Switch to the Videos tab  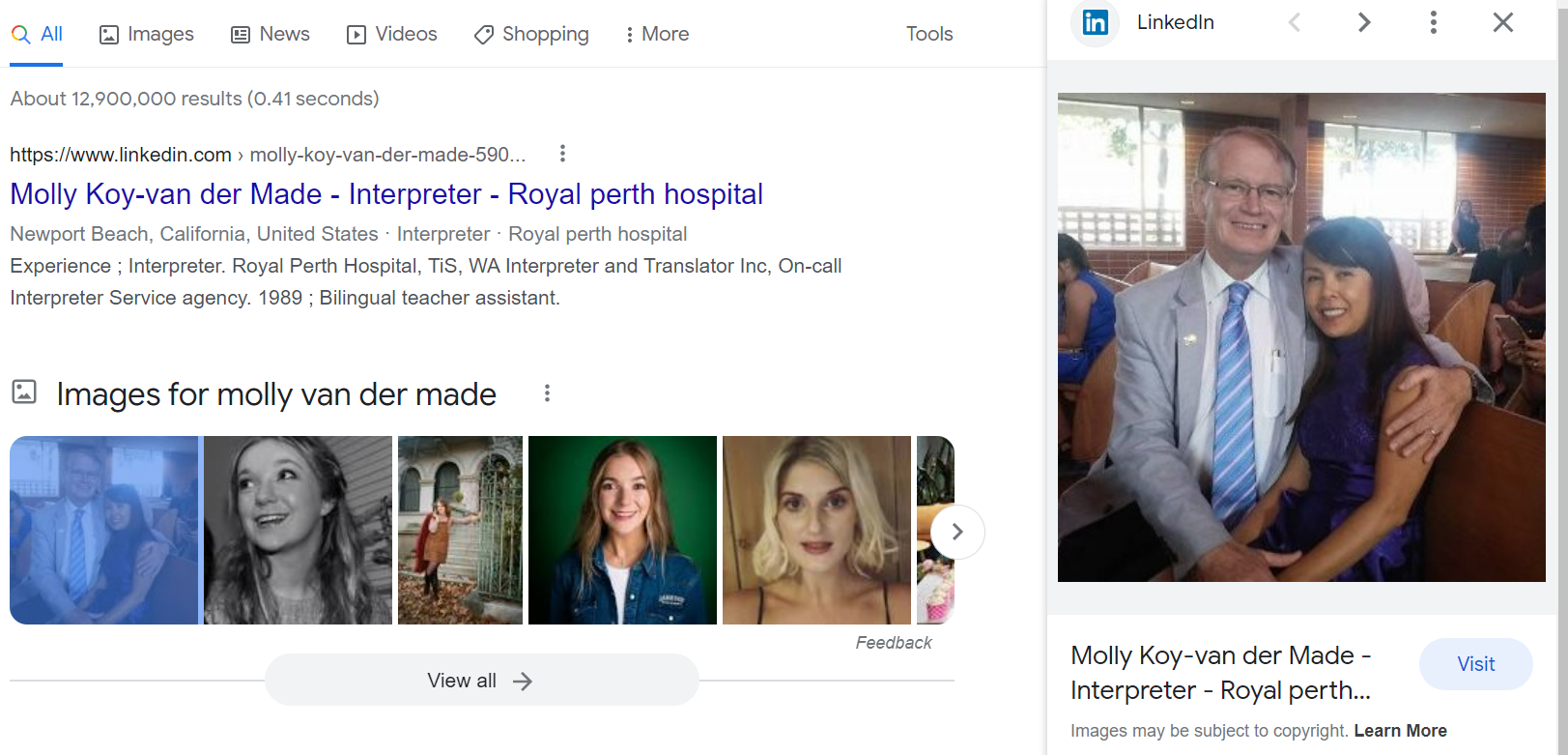pos(391,35)
